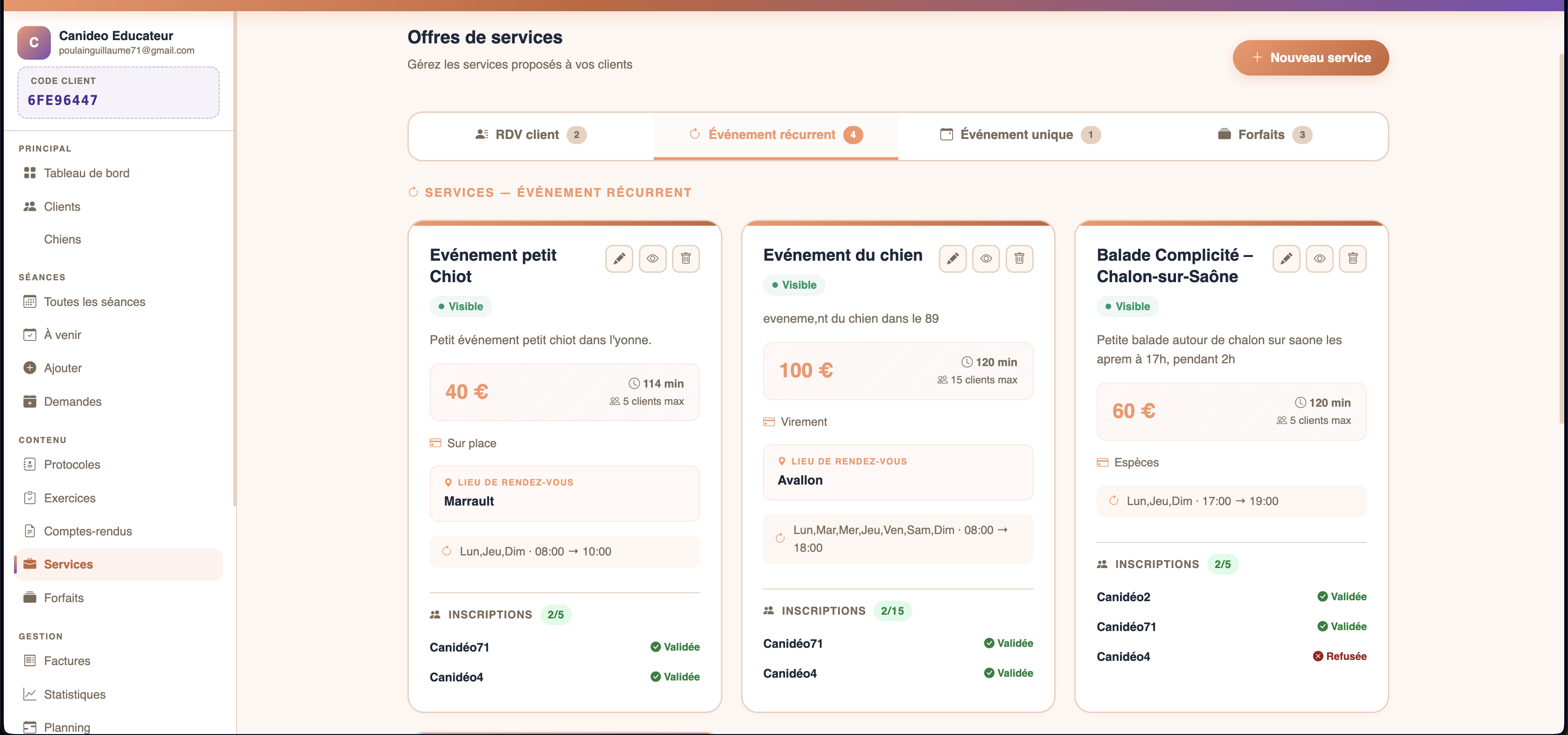Image resolution: width=1568 pixels, height=735 pixels.
Task: Open Planning in the sidebar
Action: point(119,727)
